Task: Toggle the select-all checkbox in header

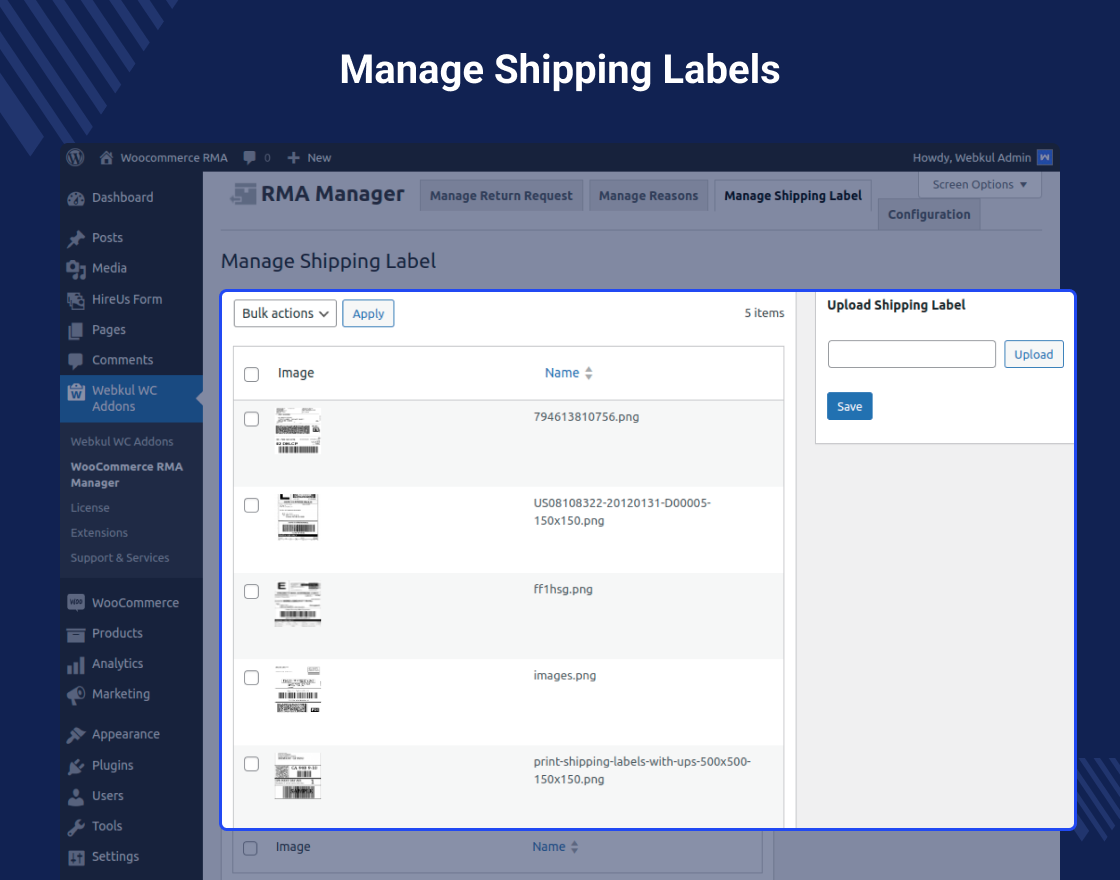Action: pyautogui.click(x=252, y=374)
